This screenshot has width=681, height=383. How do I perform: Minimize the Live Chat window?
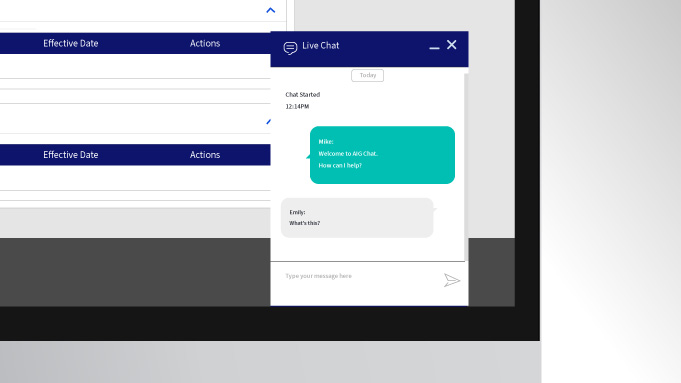click(434, 48)
